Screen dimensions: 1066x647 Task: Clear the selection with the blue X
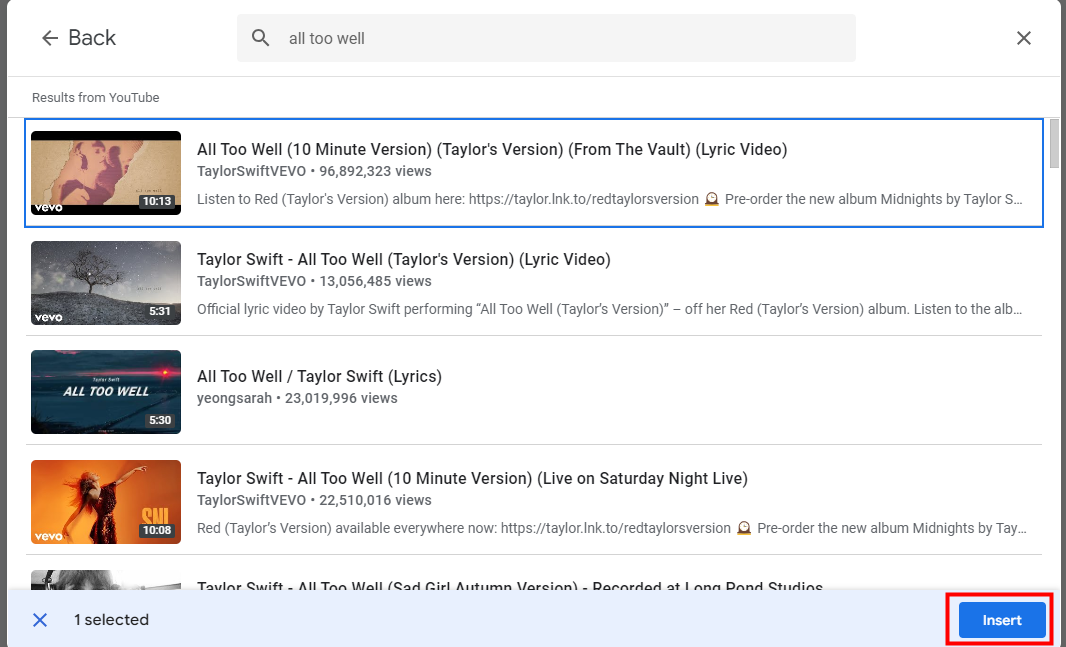(x=40, y=620)
